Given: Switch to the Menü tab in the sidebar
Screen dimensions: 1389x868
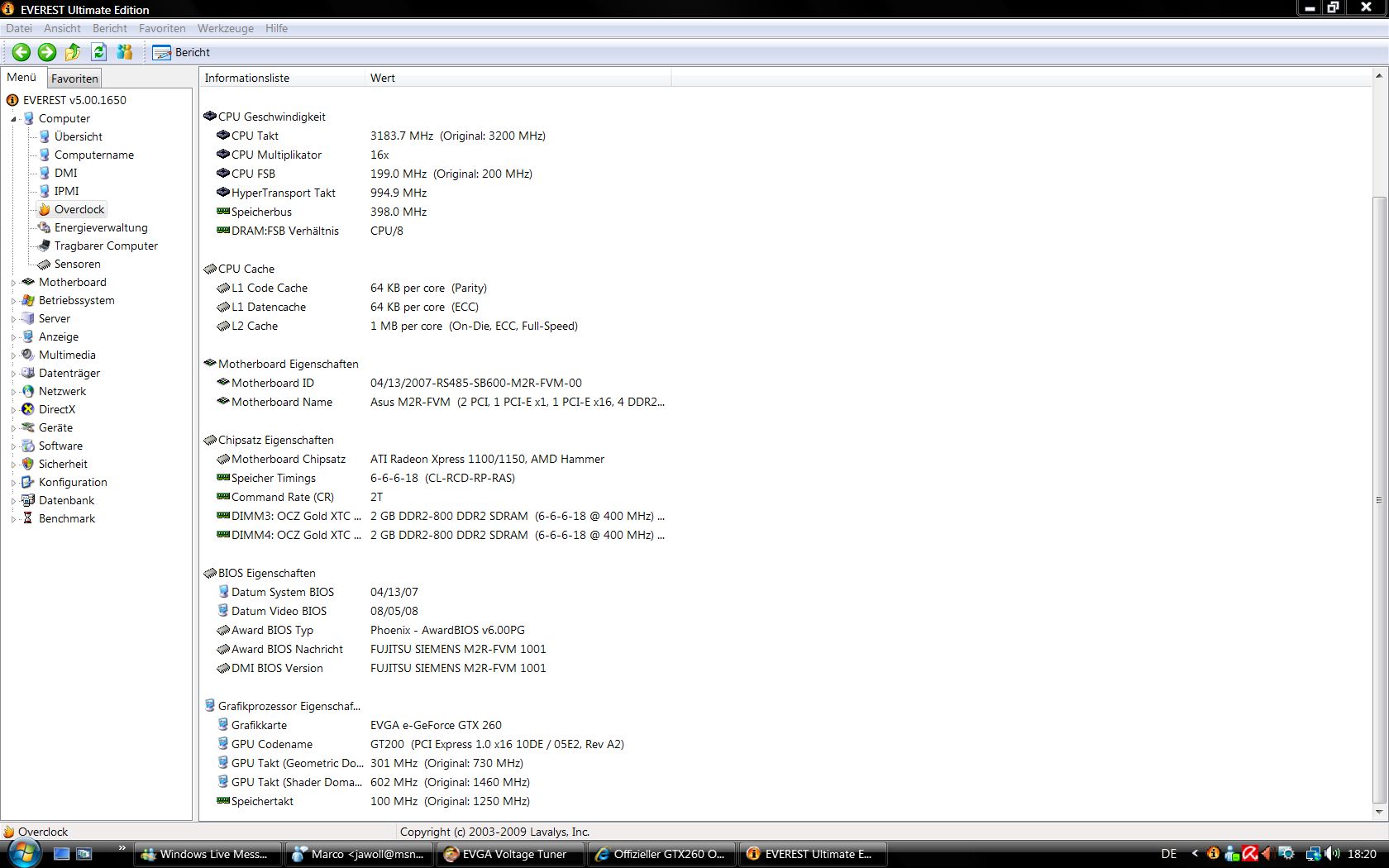Looking at the screenshot, I should [22, 78].
